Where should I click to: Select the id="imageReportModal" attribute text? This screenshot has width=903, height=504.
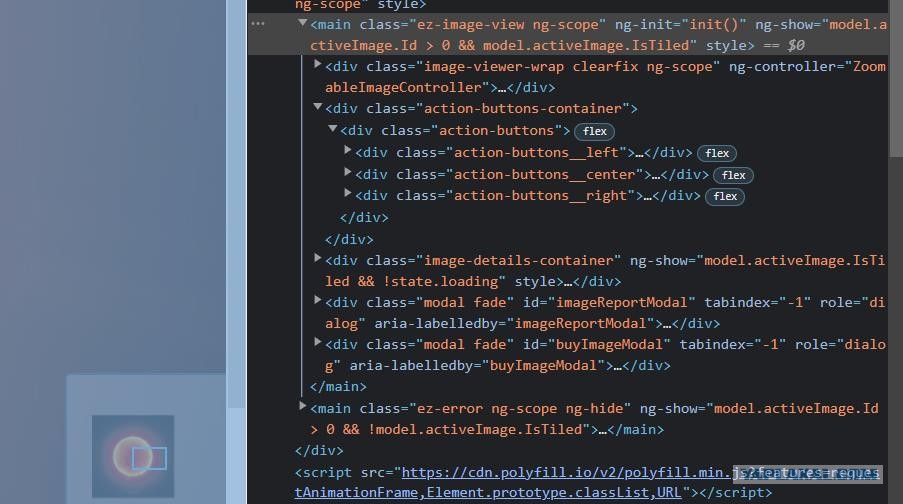pyautogui.click(x=609, y=302)
